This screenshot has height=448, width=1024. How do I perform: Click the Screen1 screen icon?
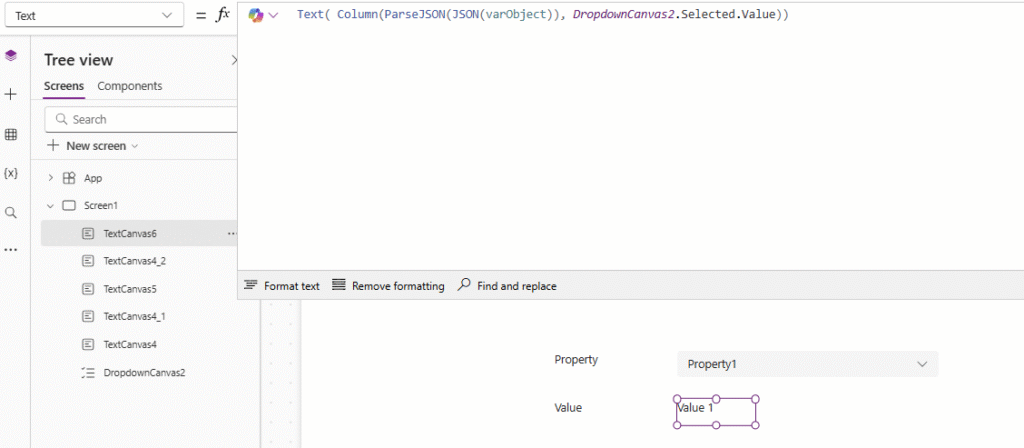coord(69,206)
